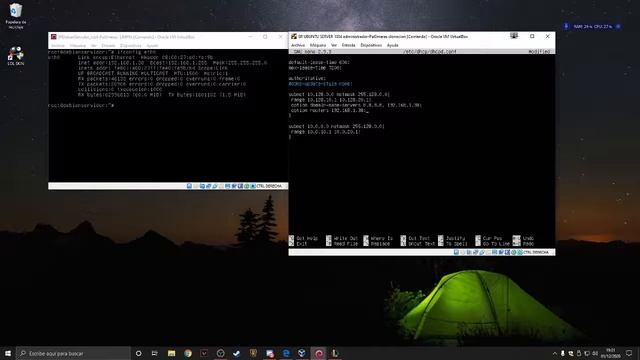Open Ayuda menu in the Debian VM window
The image size is (640, 360).
pyautogui.click(x=152, y=46)
